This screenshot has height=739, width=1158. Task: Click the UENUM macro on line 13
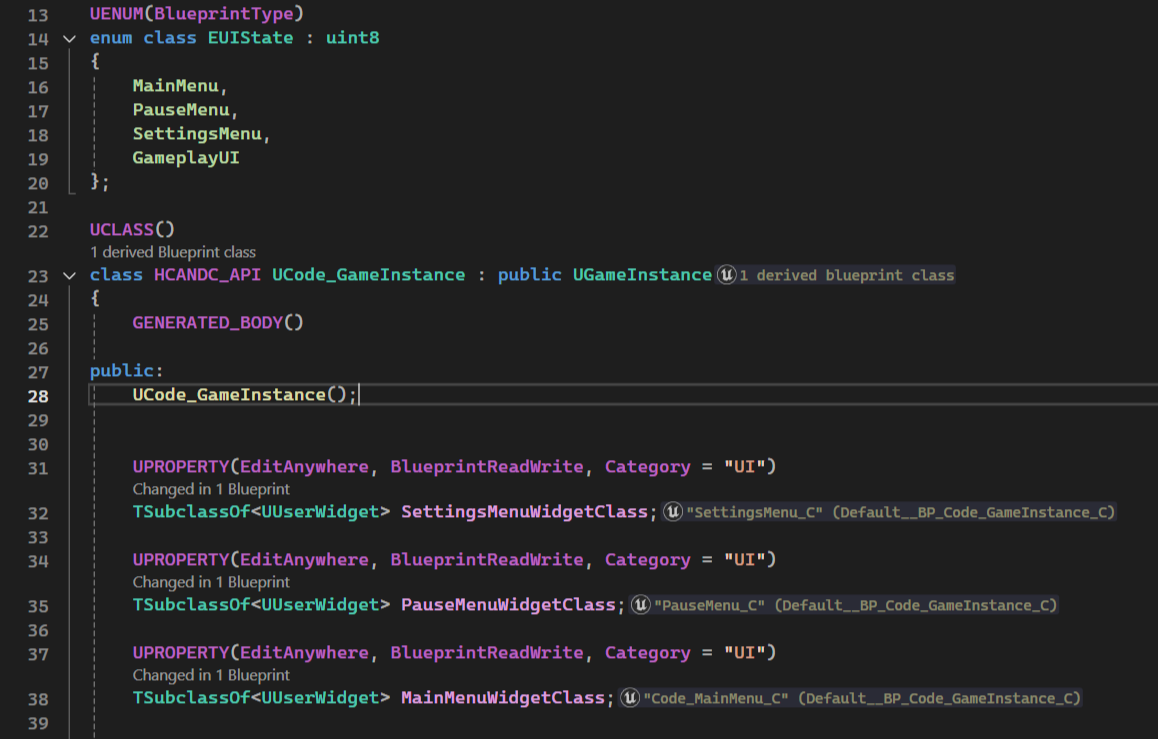click(121, 15)
